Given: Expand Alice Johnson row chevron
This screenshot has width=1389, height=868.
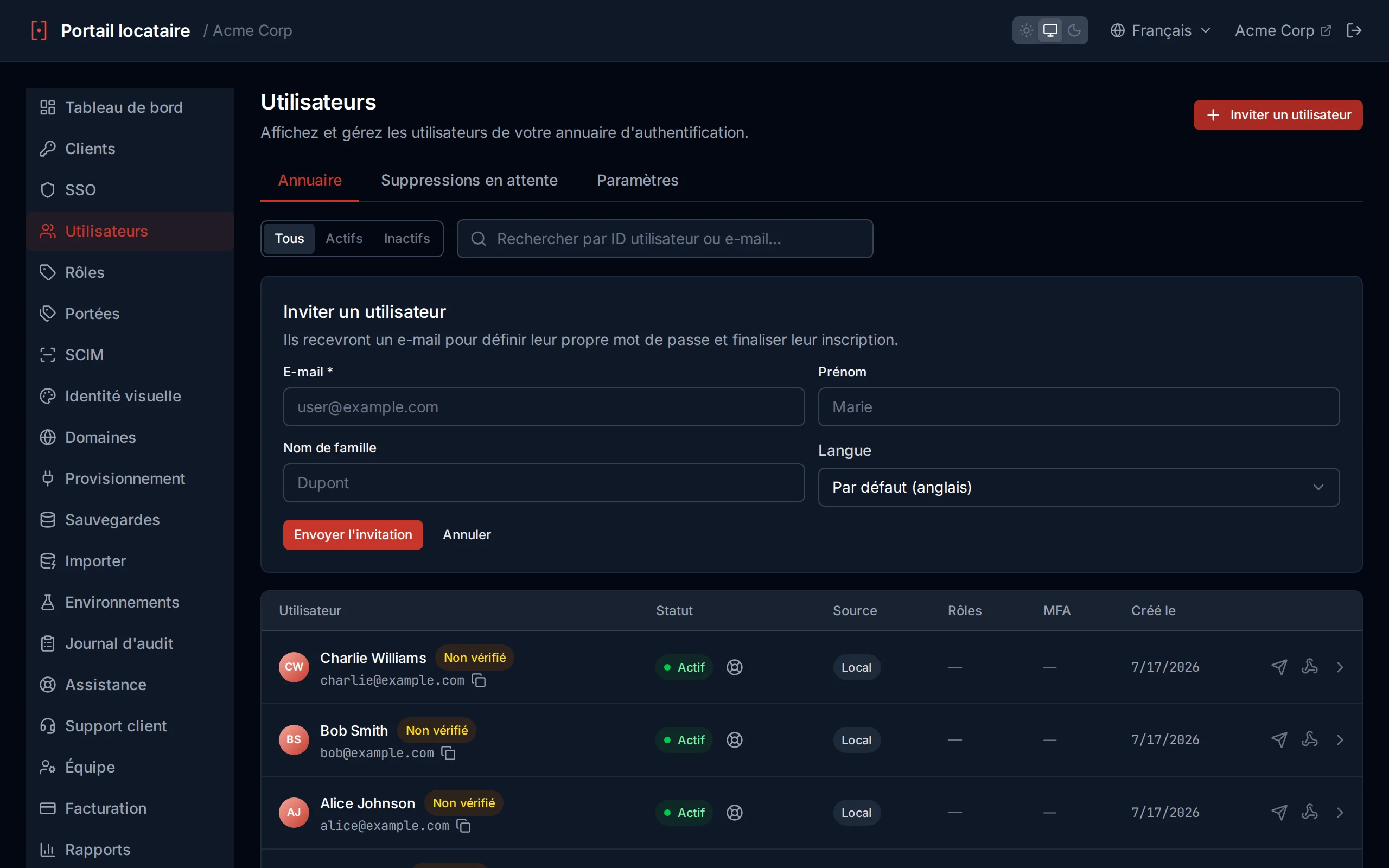Looking at the screenshot, I should pyautogui.click(x=1340, y=813).
